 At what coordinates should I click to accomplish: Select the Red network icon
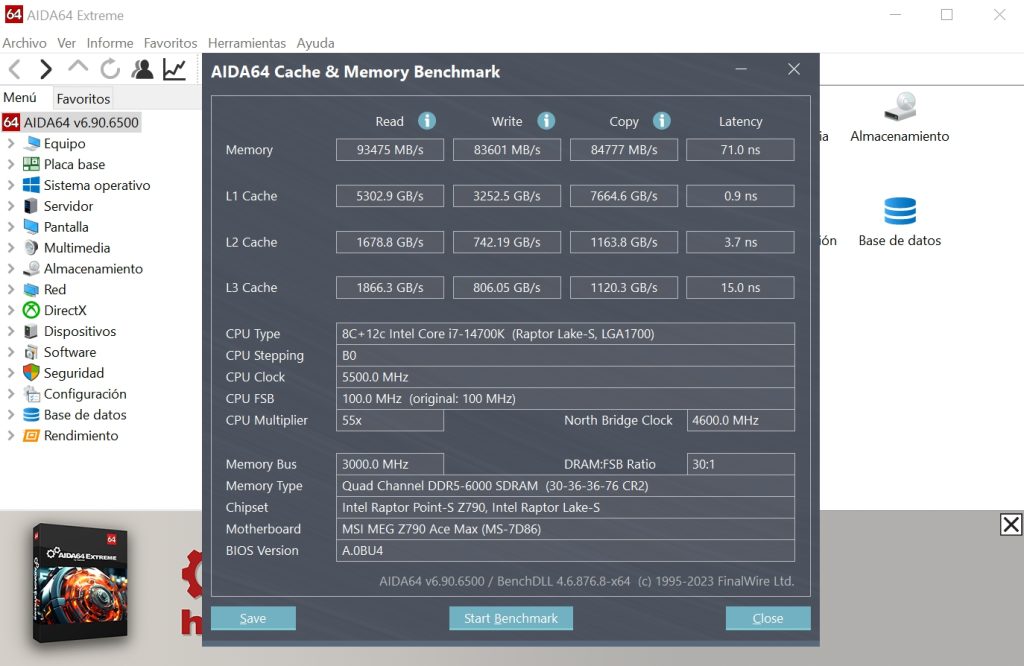click(31, 289)
